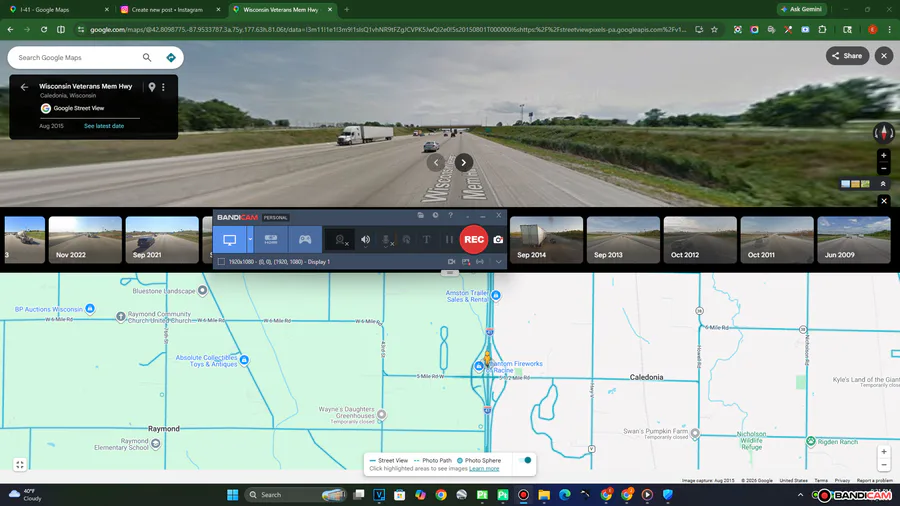Click Bandicam webcam overlay icon
This screenshot has height=506, width=900.
click(x=340, y=240)
